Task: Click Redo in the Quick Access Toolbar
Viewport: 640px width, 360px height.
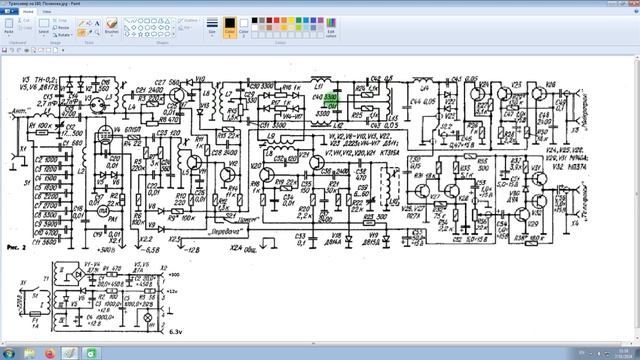Action: tap(19, 50)
